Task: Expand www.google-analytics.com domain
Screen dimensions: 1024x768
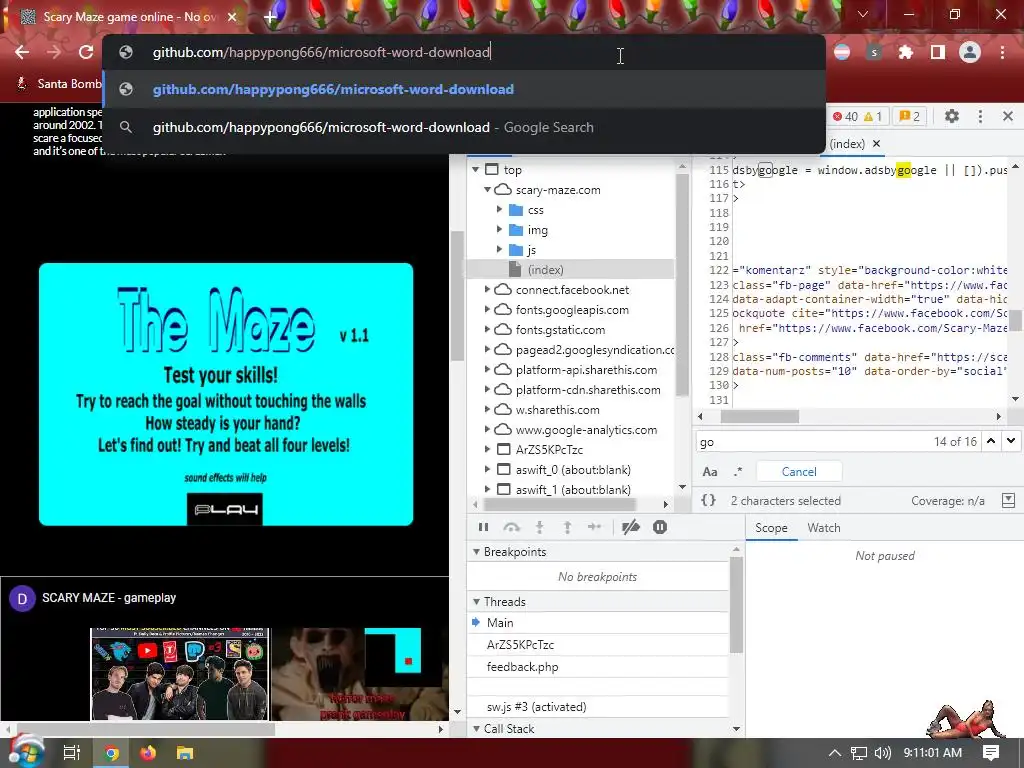Action: point(487,430)
